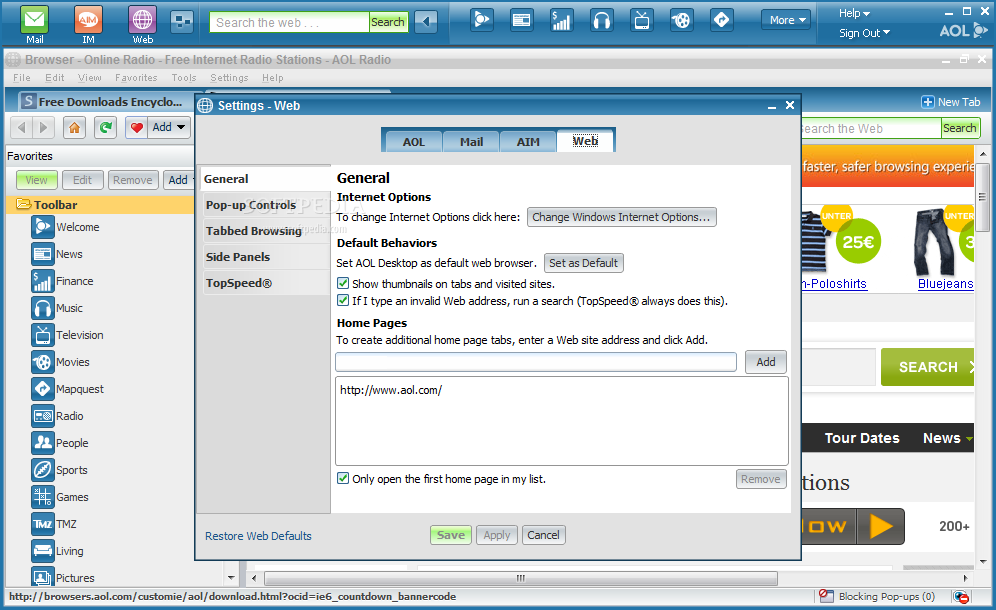Click the Save button
Viewport: 996px width, 610px height.
pyautogui.click(x=450, y=535)
